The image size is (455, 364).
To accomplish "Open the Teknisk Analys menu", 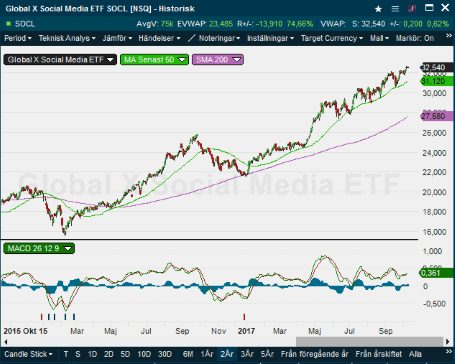I will click(x=67, y=38).
